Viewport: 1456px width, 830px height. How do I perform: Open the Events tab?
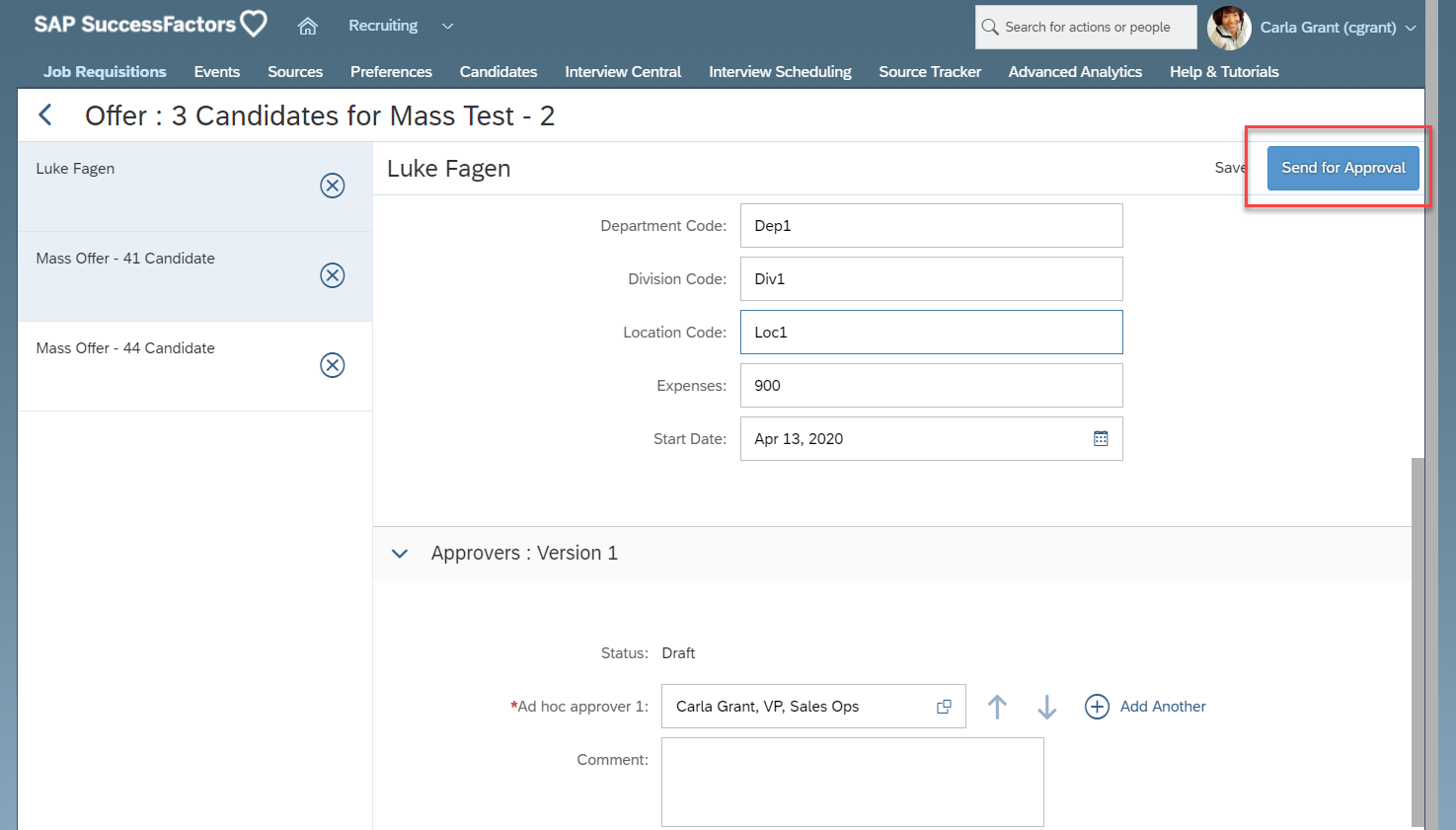(217, 71)
